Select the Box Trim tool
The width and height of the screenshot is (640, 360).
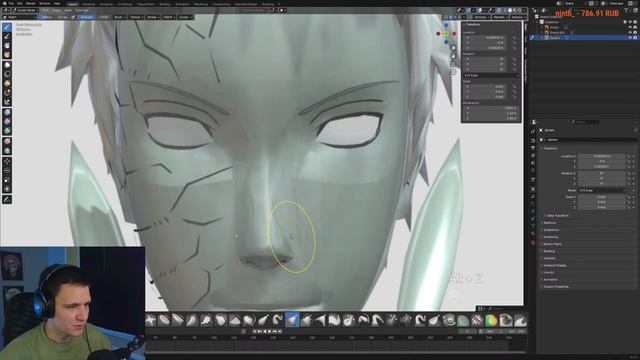[x=7, y=93]
